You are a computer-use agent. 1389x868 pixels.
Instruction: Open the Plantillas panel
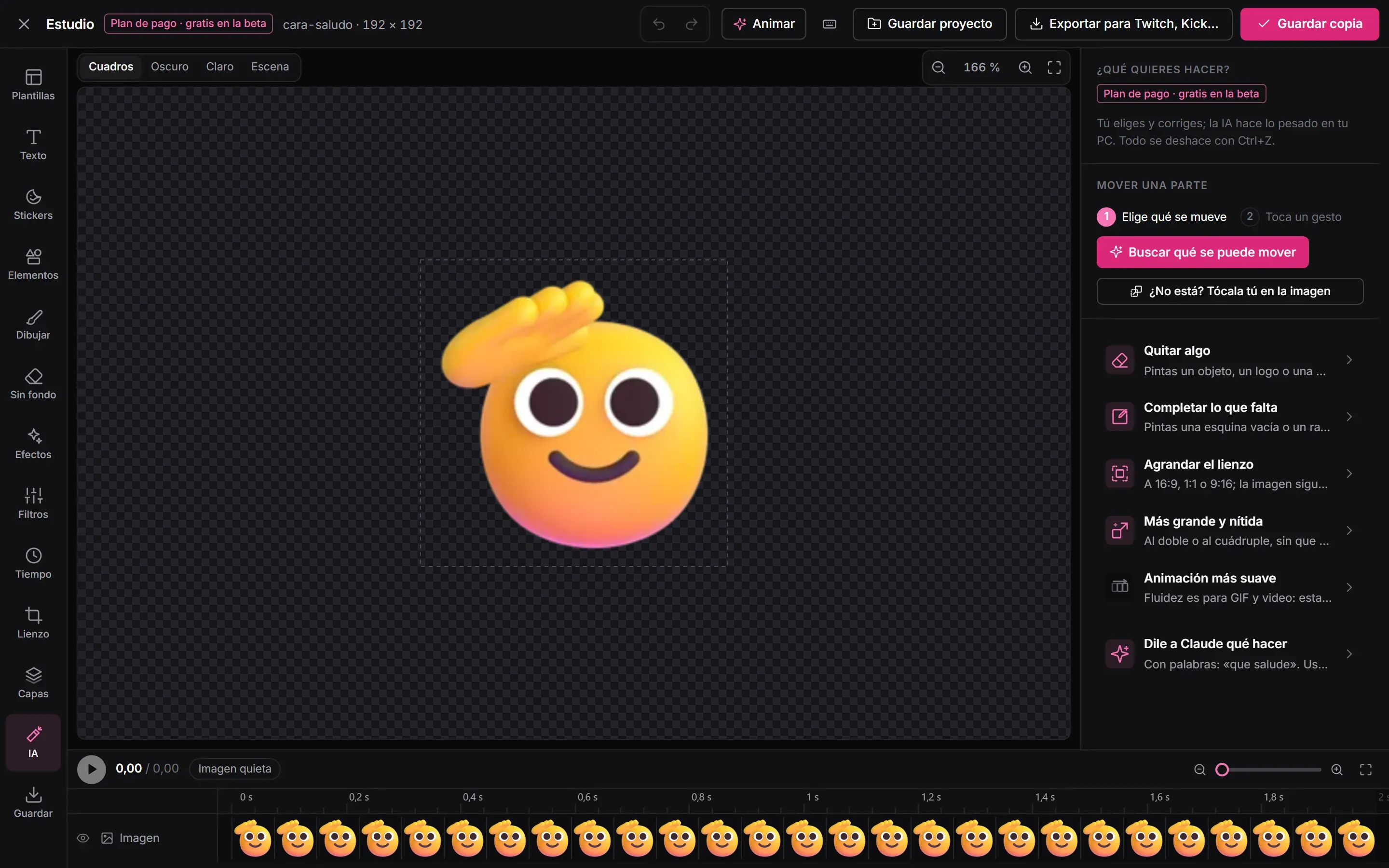pyautogui.click(x=33, y=85)
